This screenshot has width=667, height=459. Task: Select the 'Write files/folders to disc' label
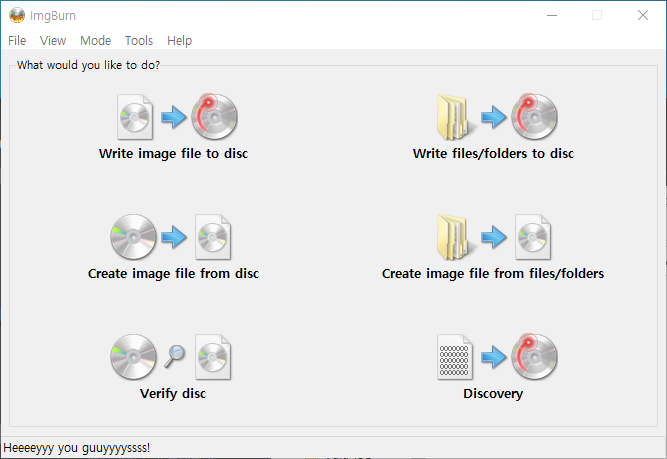493,154
